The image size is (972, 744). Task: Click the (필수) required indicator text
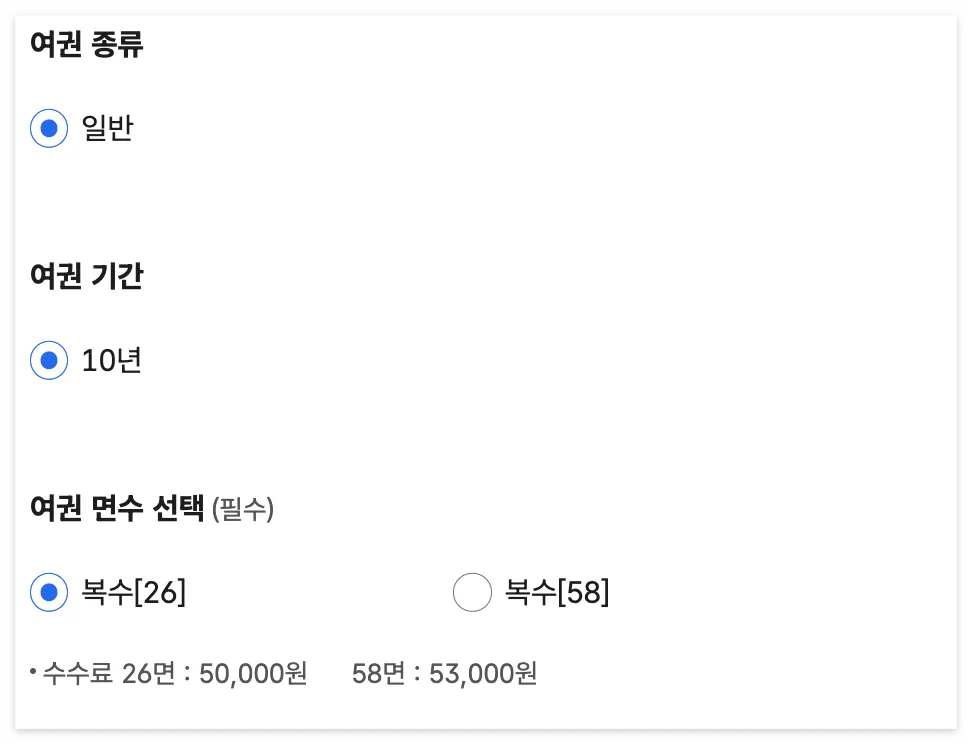pyautogui.click(x=243, y=510)
